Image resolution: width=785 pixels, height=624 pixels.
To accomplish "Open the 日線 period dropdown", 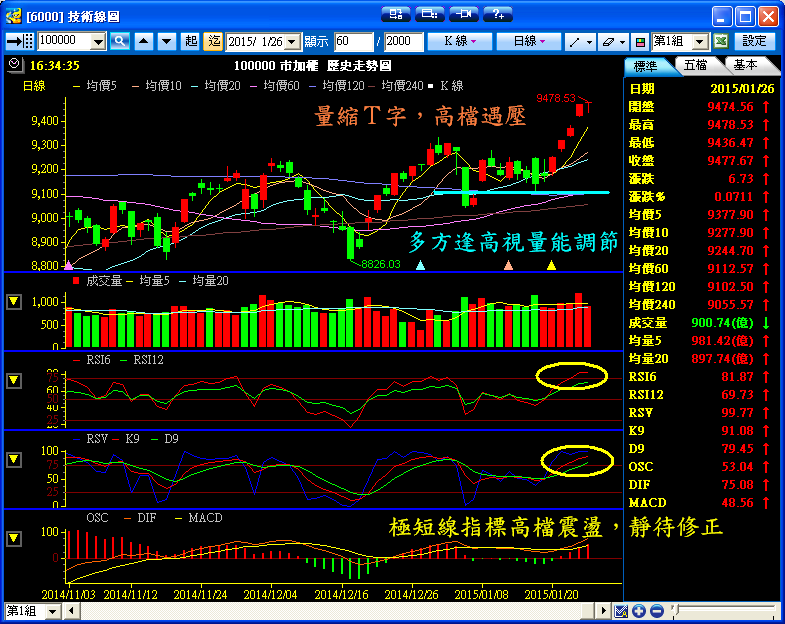I will point(529,41).
